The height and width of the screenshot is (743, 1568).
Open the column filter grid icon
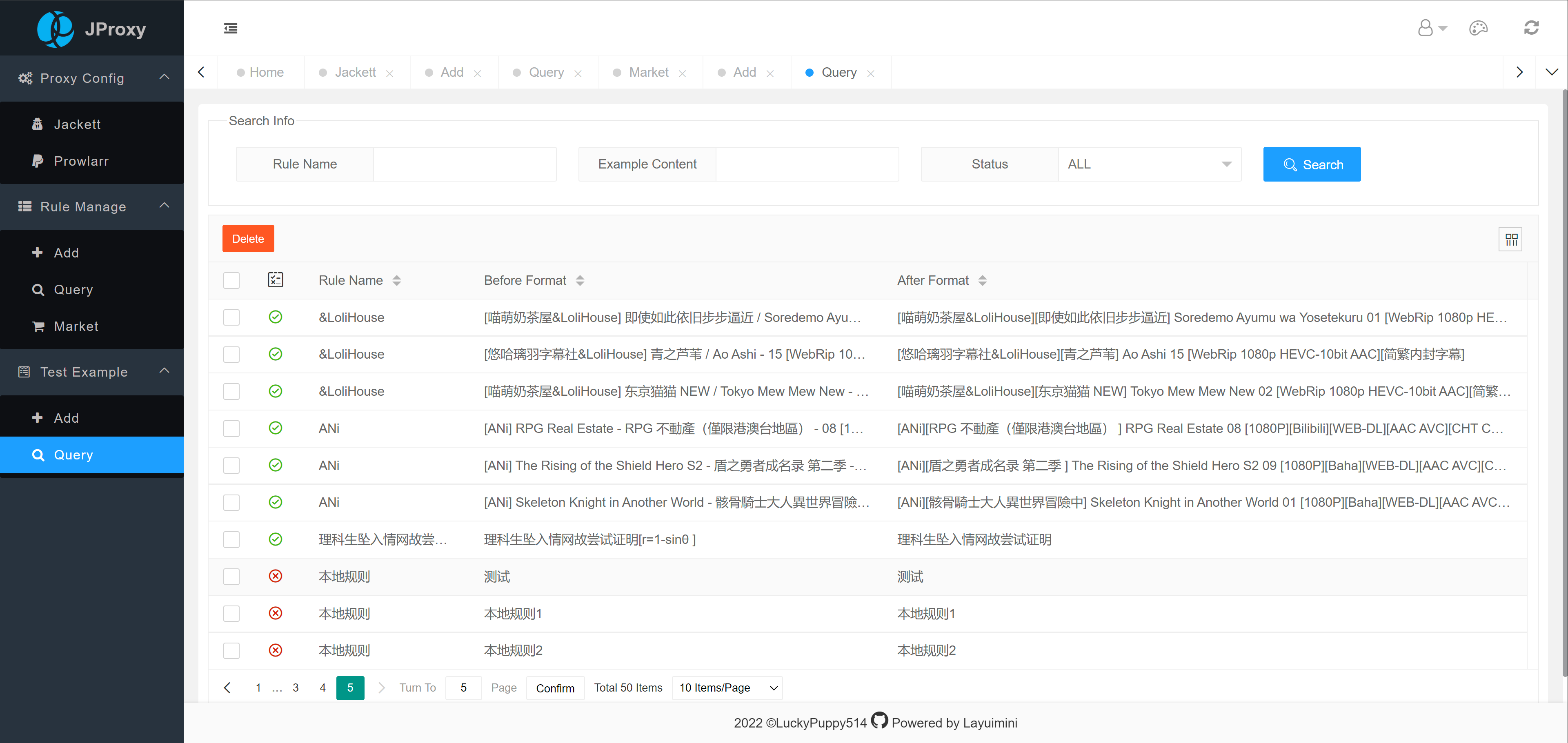(x=1511, y=239)
